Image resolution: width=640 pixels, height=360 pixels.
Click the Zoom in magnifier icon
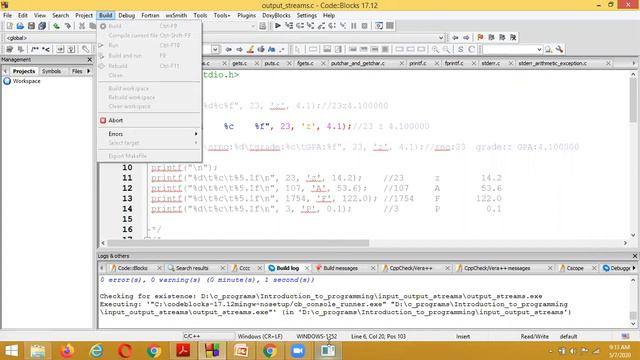tap(436, 49)
